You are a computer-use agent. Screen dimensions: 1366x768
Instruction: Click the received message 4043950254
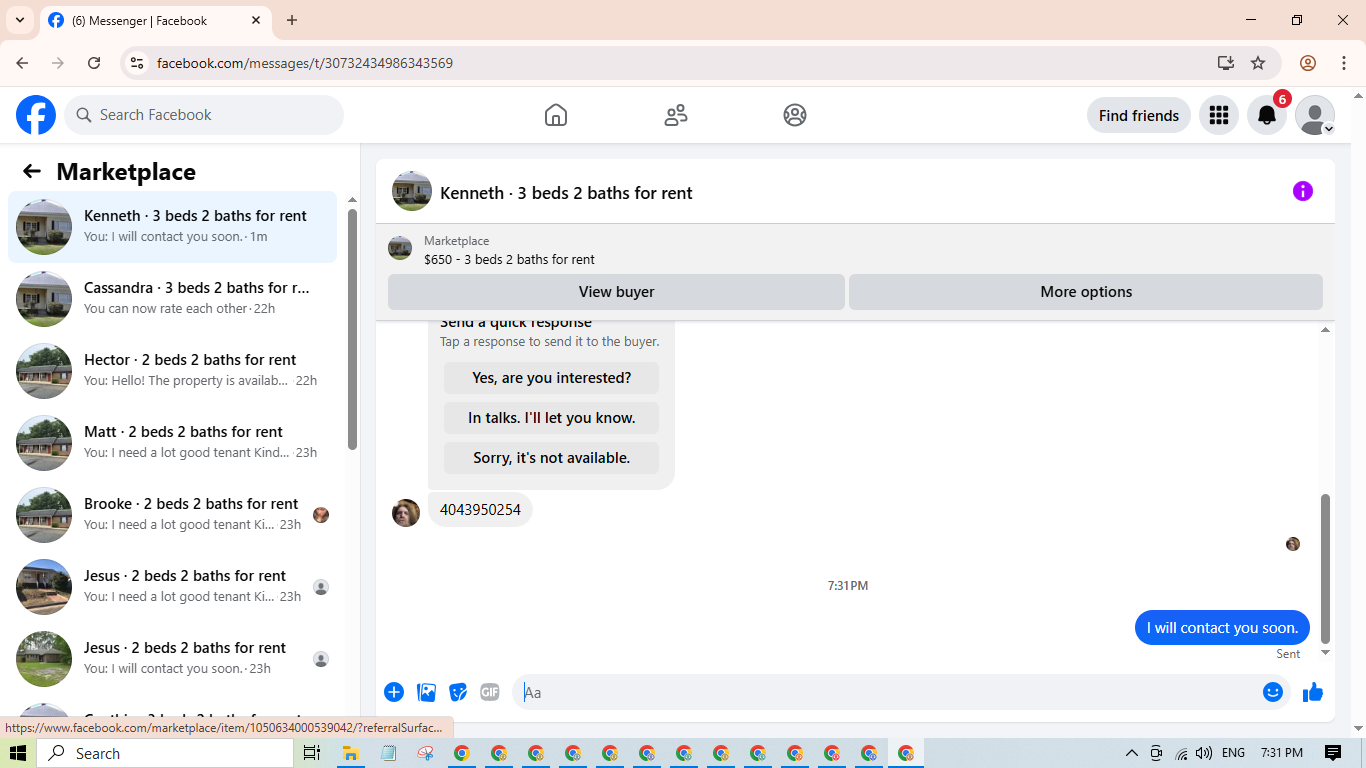pos(480,510)
